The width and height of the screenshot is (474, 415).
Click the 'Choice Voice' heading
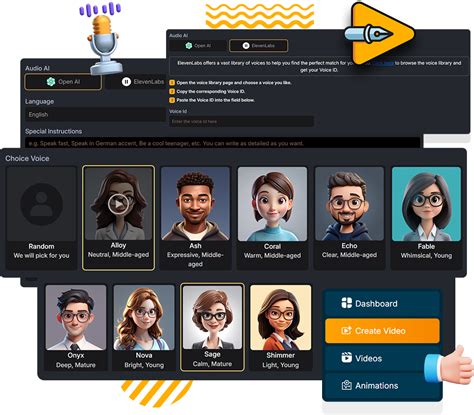point(27,159)
